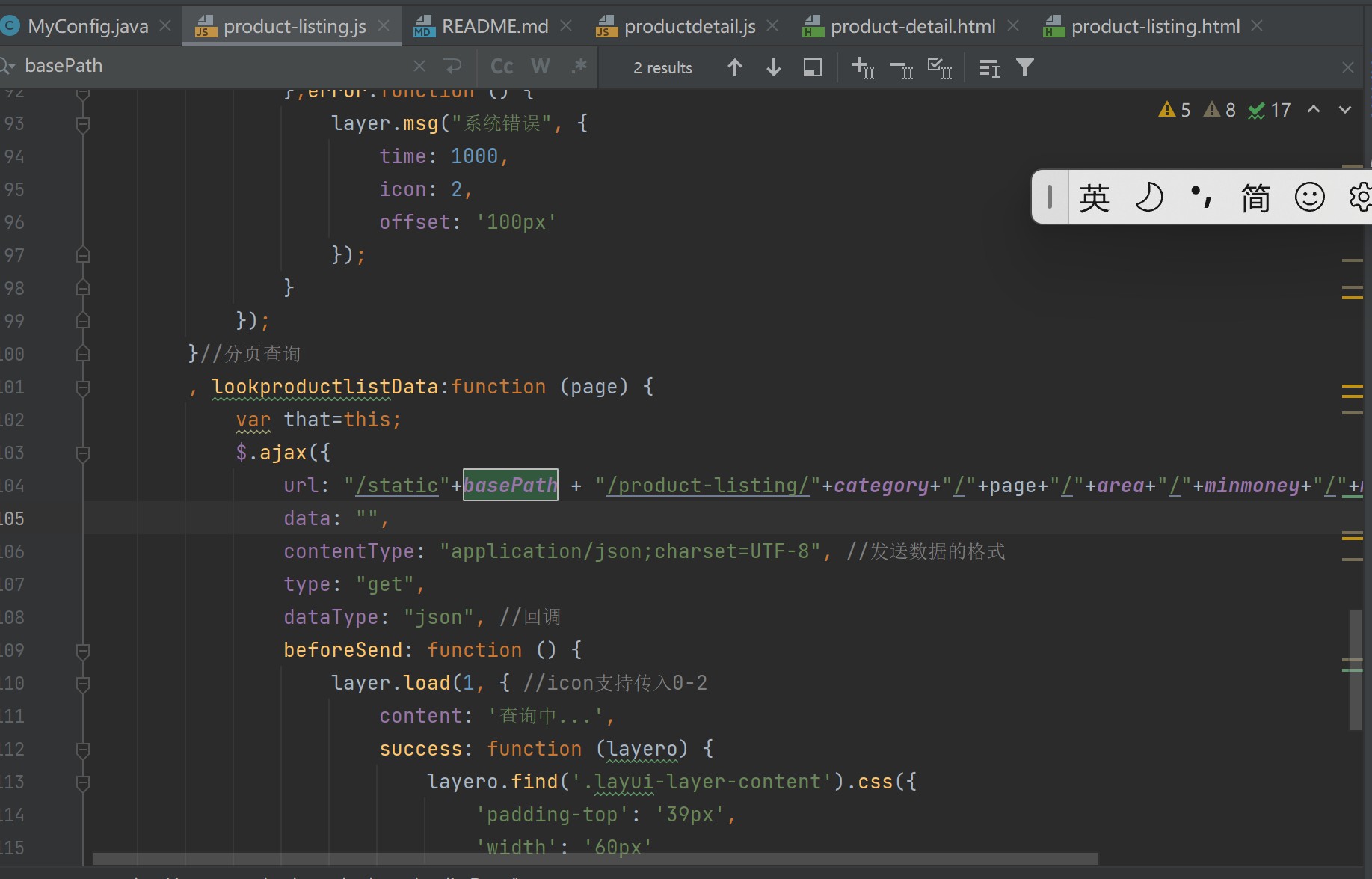Viewport: 1372px width, 879px height.
Task: Unselect the last occurrence
Action: click(902, 69)
